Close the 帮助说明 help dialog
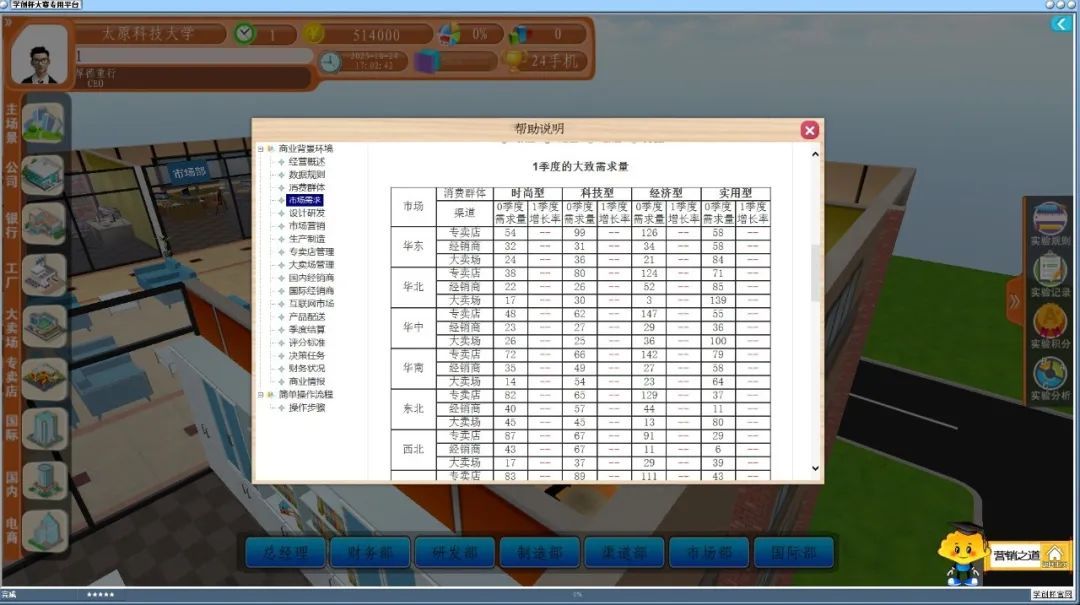The image size is (1080, 605). (810, 130)
